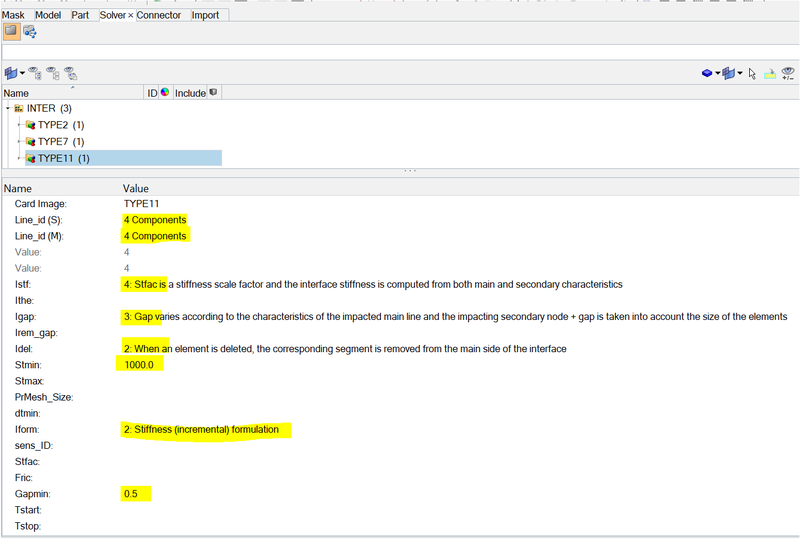
Task: Click the TYPE7 folder icon
Action: coord(31,141)
